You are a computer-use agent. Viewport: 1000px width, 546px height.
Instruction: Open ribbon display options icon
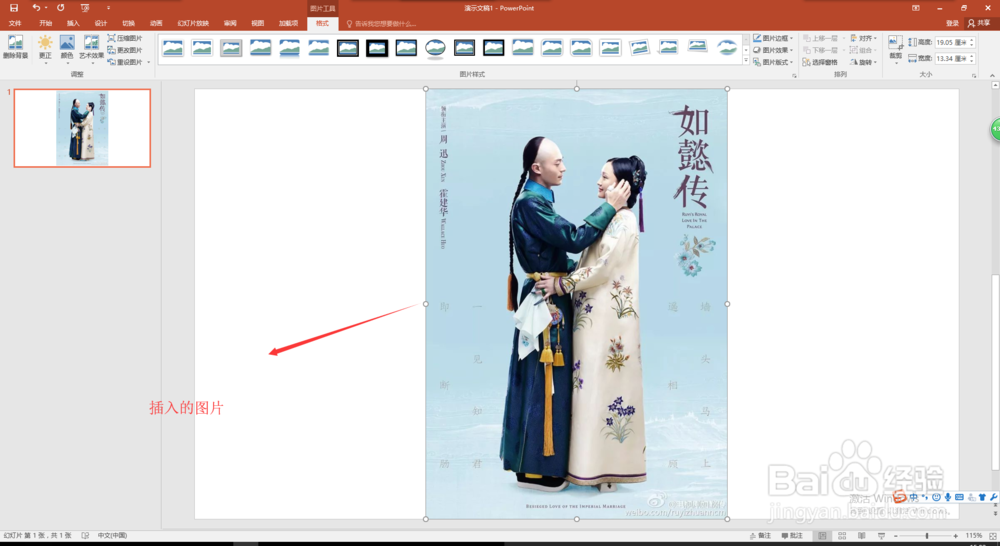(916, 8)
